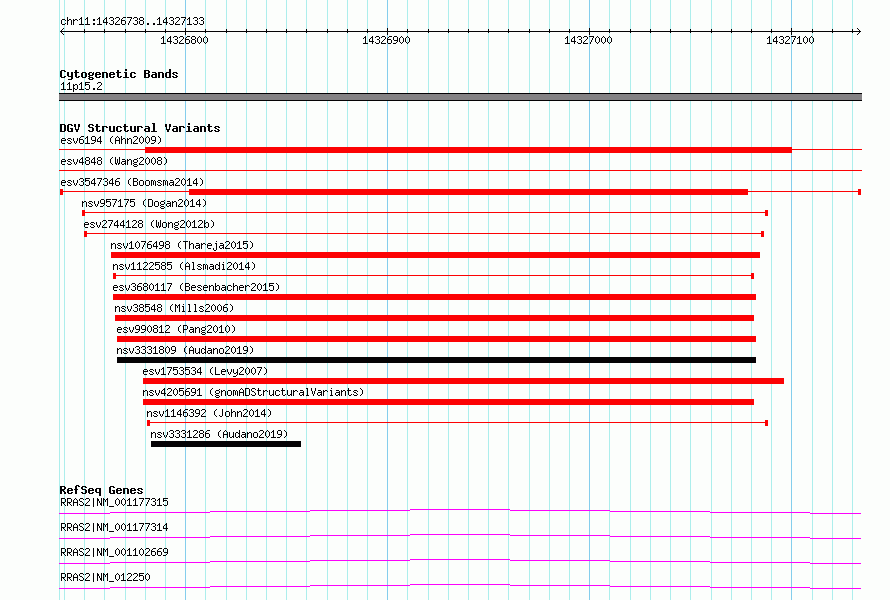This screenshot has height=600, width=890.
Task: Select the nsv4205691 red variant bar
Action: coord(448,402)
